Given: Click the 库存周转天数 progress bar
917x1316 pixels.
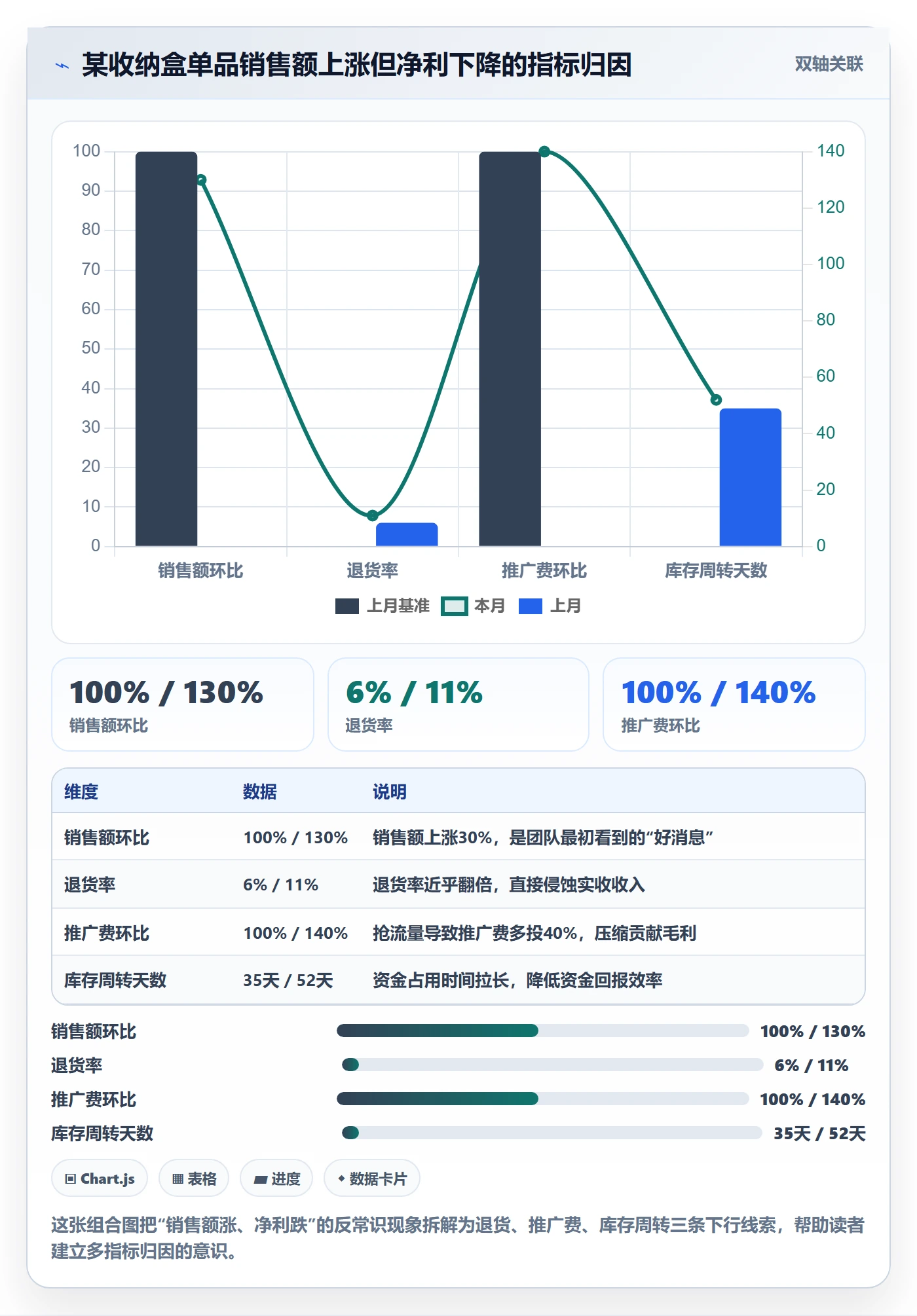Looking at the screenshot, I should [x=552, y=1133].
